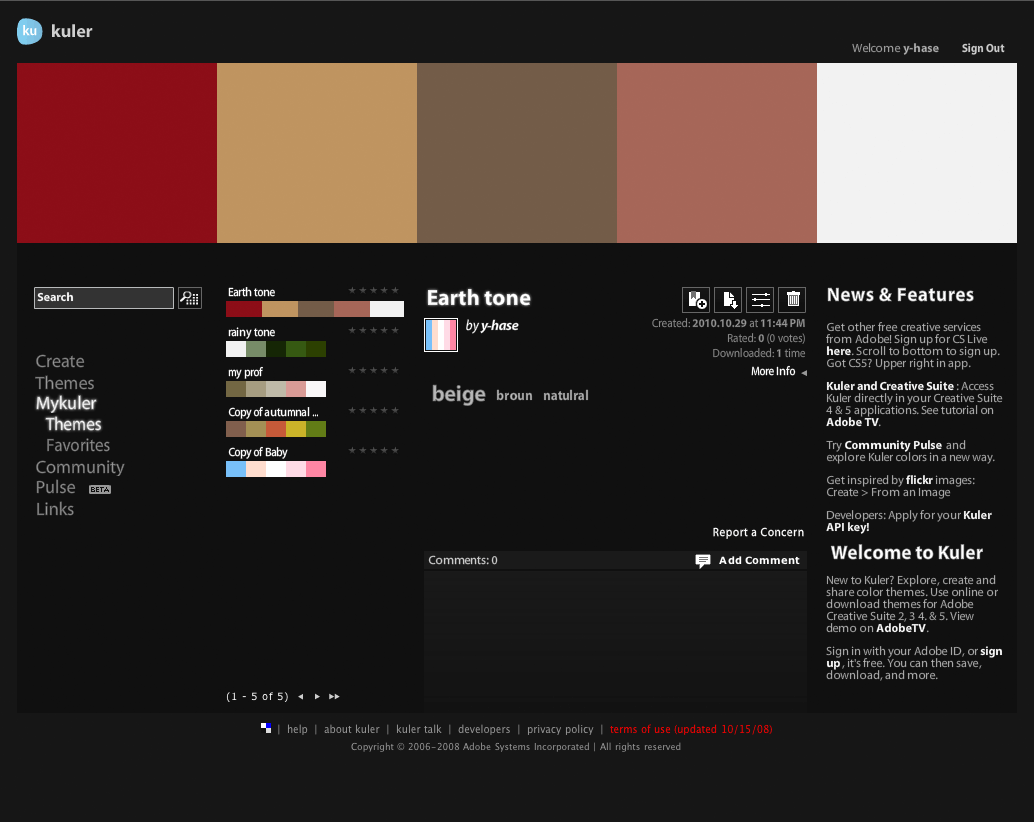The height and width of the screenshot is (822, 1034).
Task: Open the about kuler footer link
Action: point(351,729)
